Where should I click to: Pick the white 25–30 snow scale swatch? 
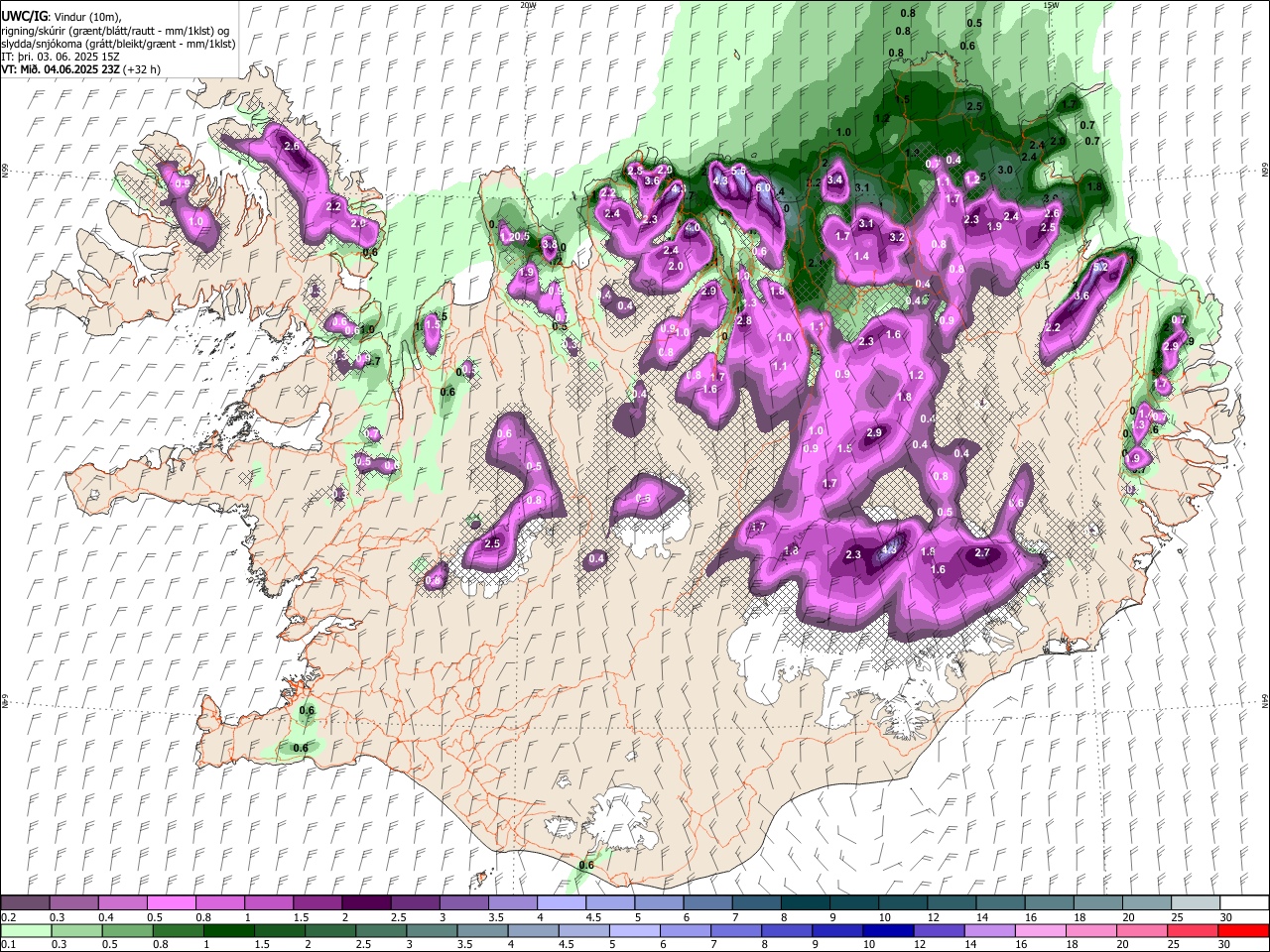pyautogui.click(x=1244, y=903)
